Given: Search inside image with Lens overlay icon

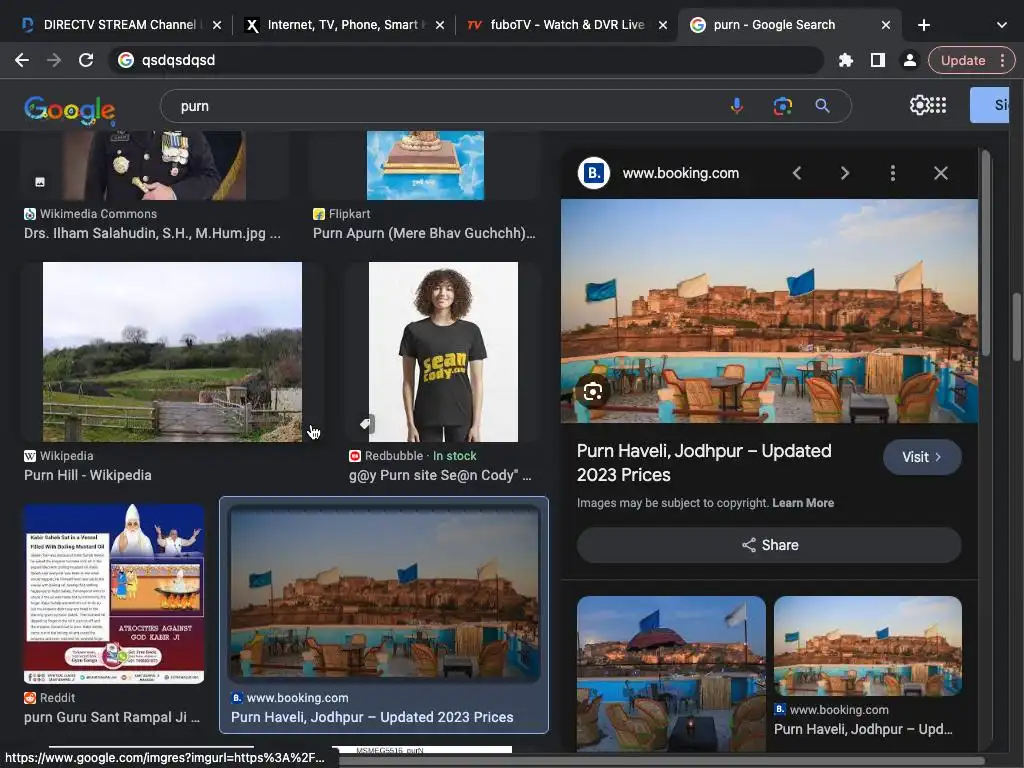Looking at the screenshot, I should [592, 391].
